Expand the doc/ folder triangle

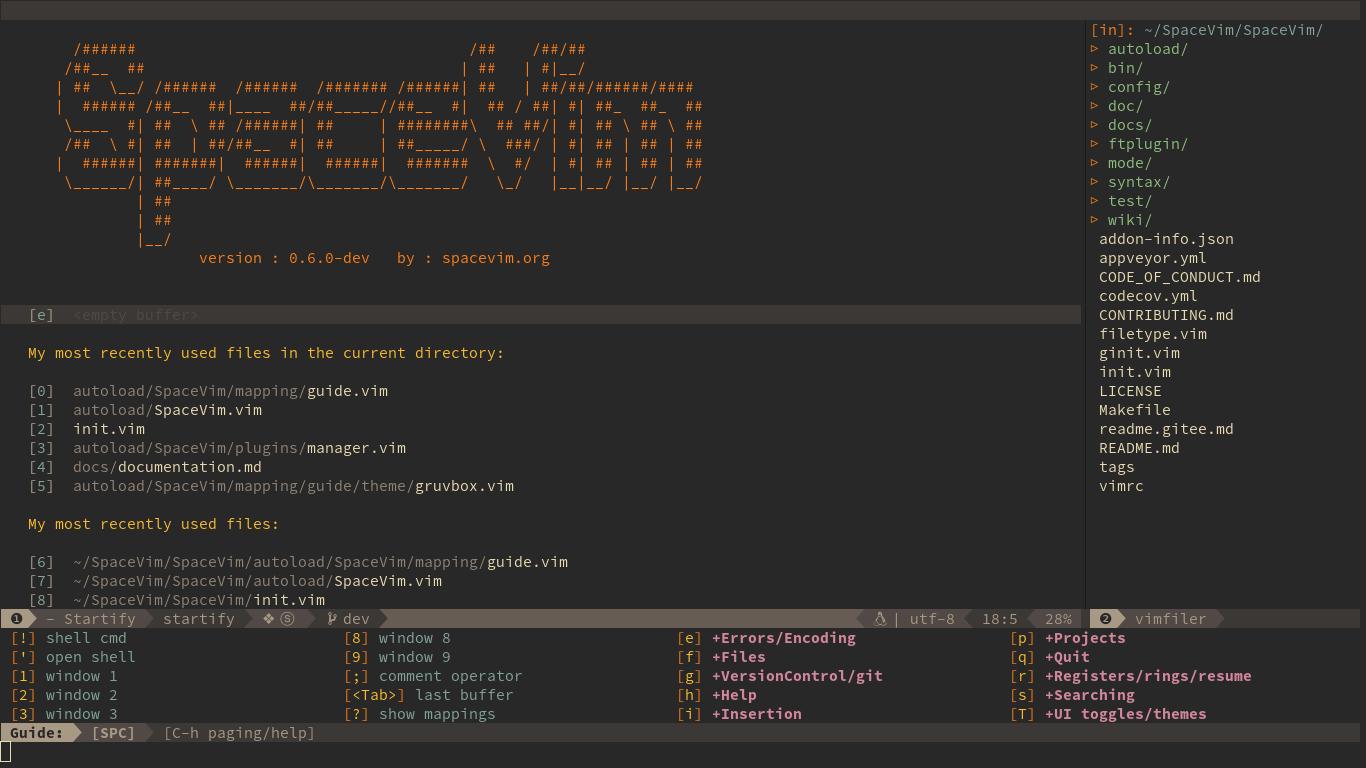click(x=1095, y=106)
